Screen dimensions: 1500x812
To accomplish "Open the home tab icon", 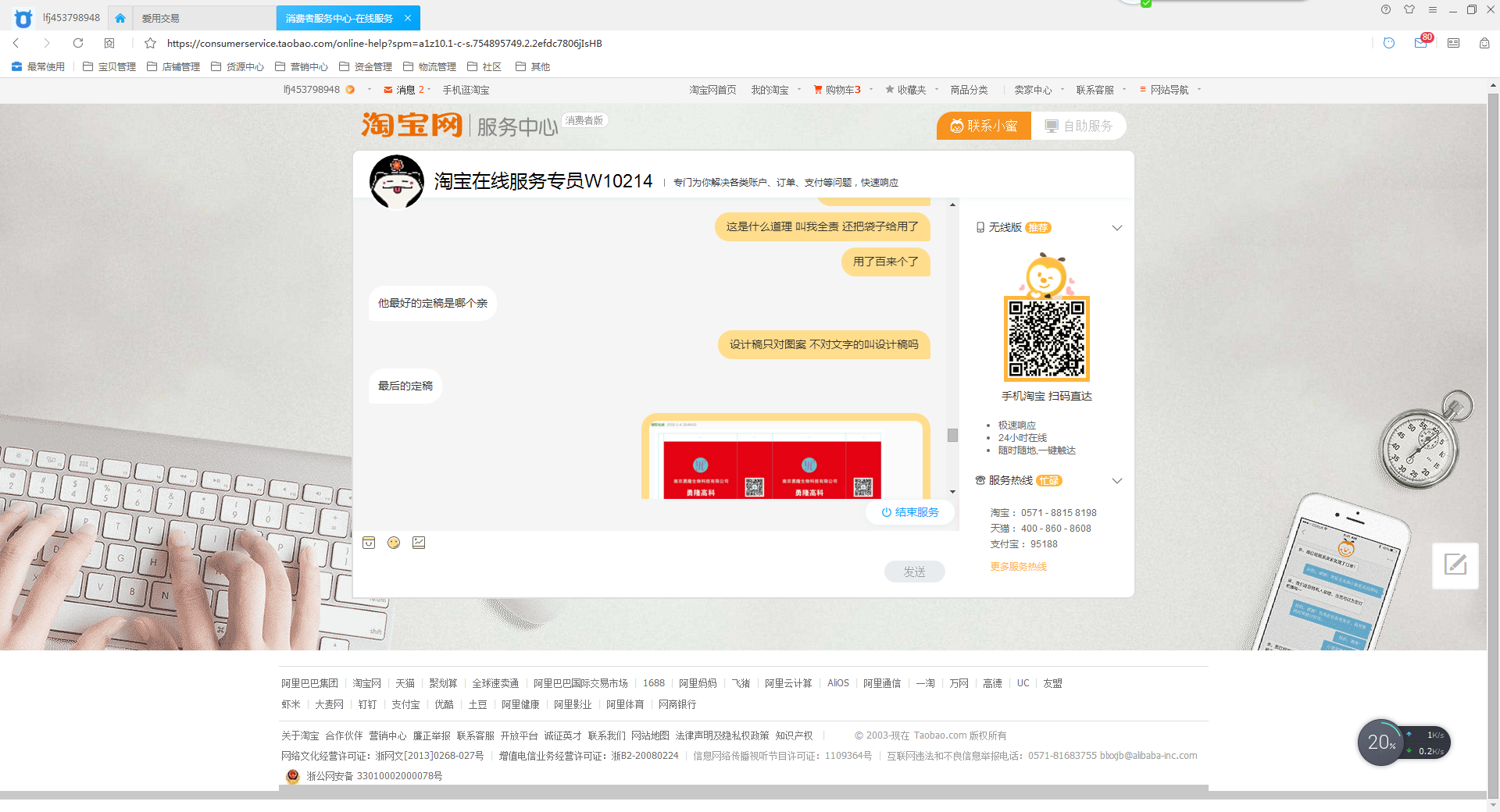I will 120,18.
